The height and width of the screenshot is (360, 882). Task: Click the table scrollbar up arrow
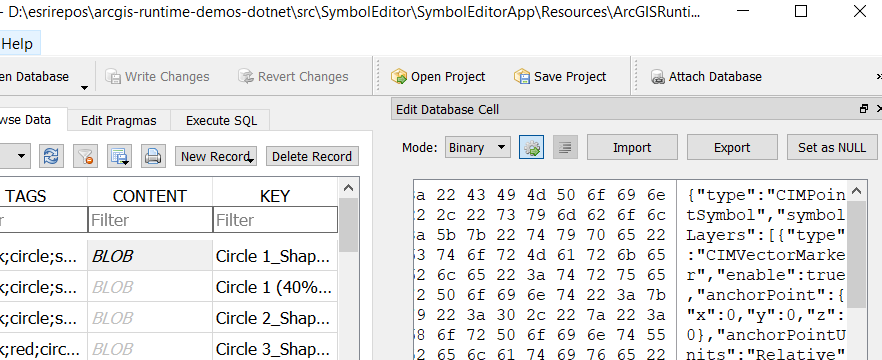pos(348,188)
